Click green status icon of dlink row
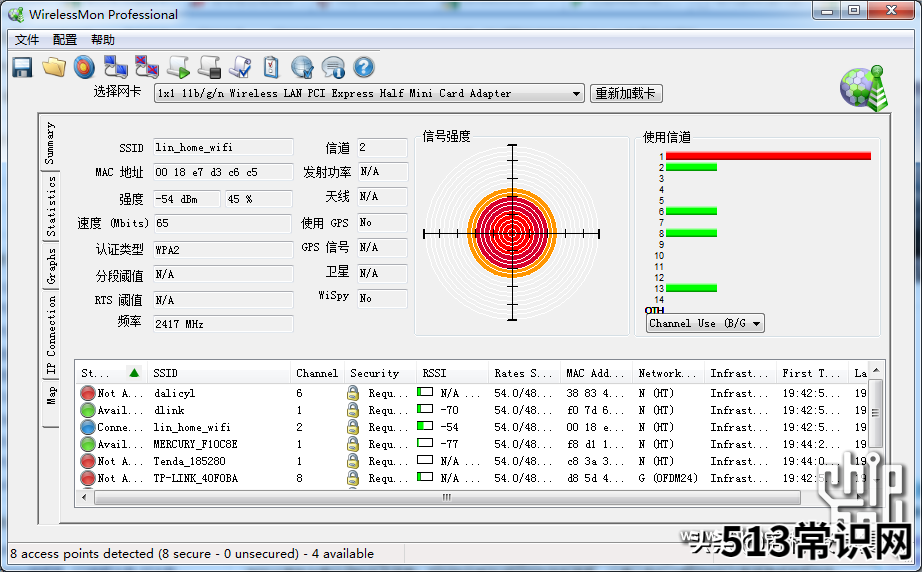 [88, 410]
